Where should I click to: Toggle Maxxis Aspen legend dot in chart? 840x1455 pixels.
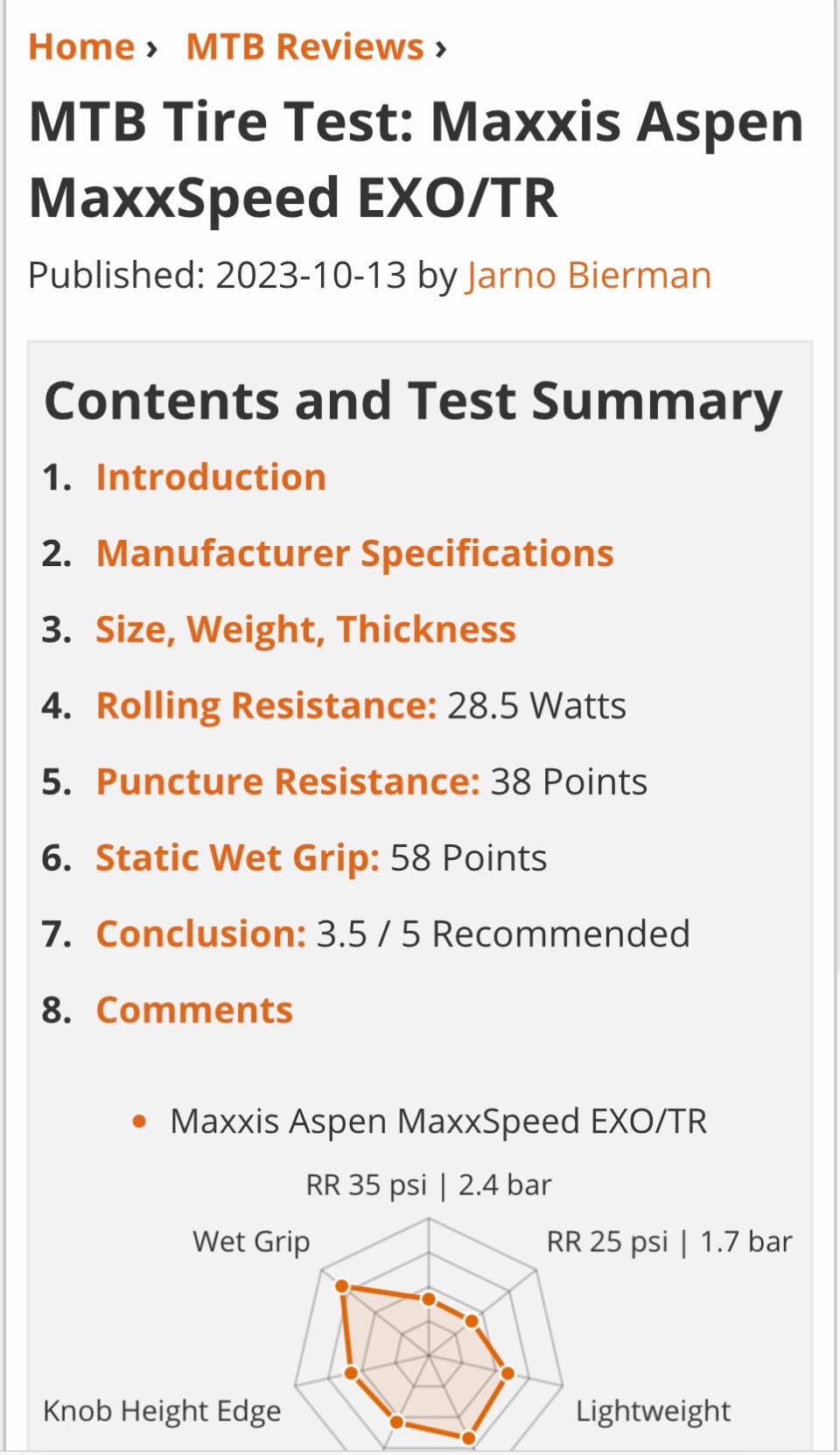139,1122
